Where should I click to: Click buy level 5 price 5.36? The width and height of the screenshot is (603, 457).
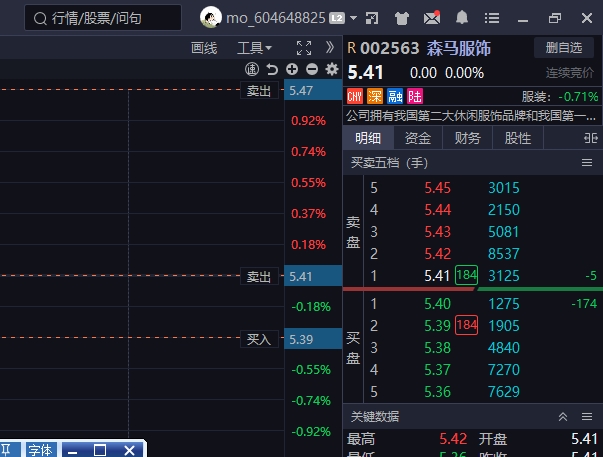pos(437,392)
